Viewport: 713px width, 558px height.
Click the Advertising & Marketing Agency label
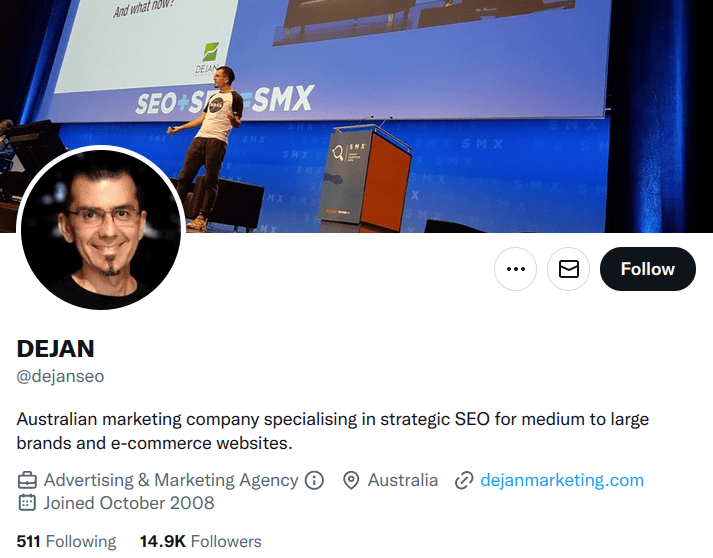click(x=171, y=480)
